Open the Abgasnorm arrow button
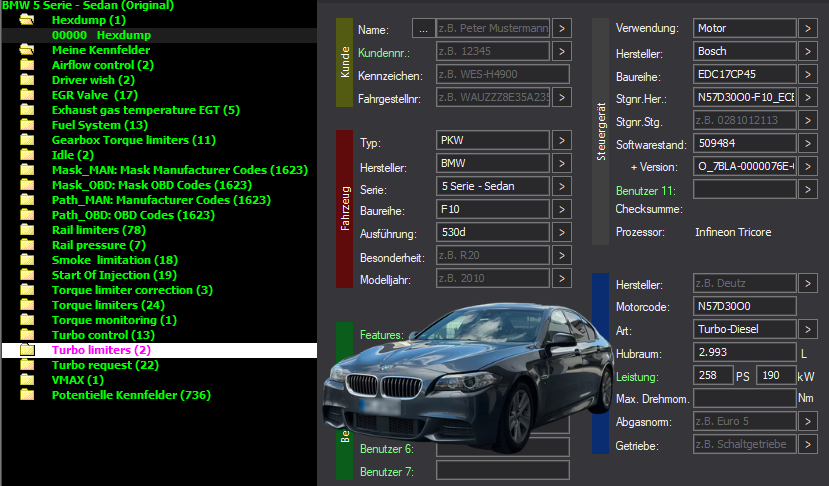This screenshot has width=829, height=486. (x=808, y=421)
